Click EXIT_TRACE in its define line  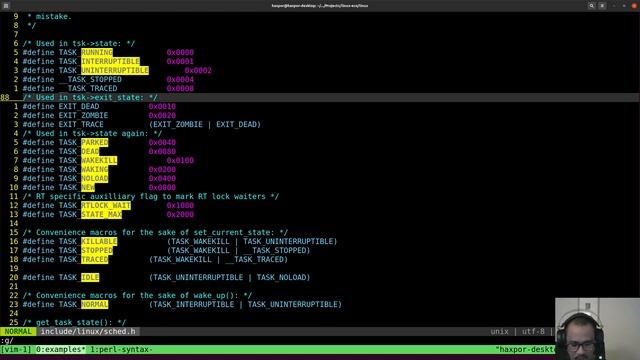pyautogui.click(x=81, y=124)
